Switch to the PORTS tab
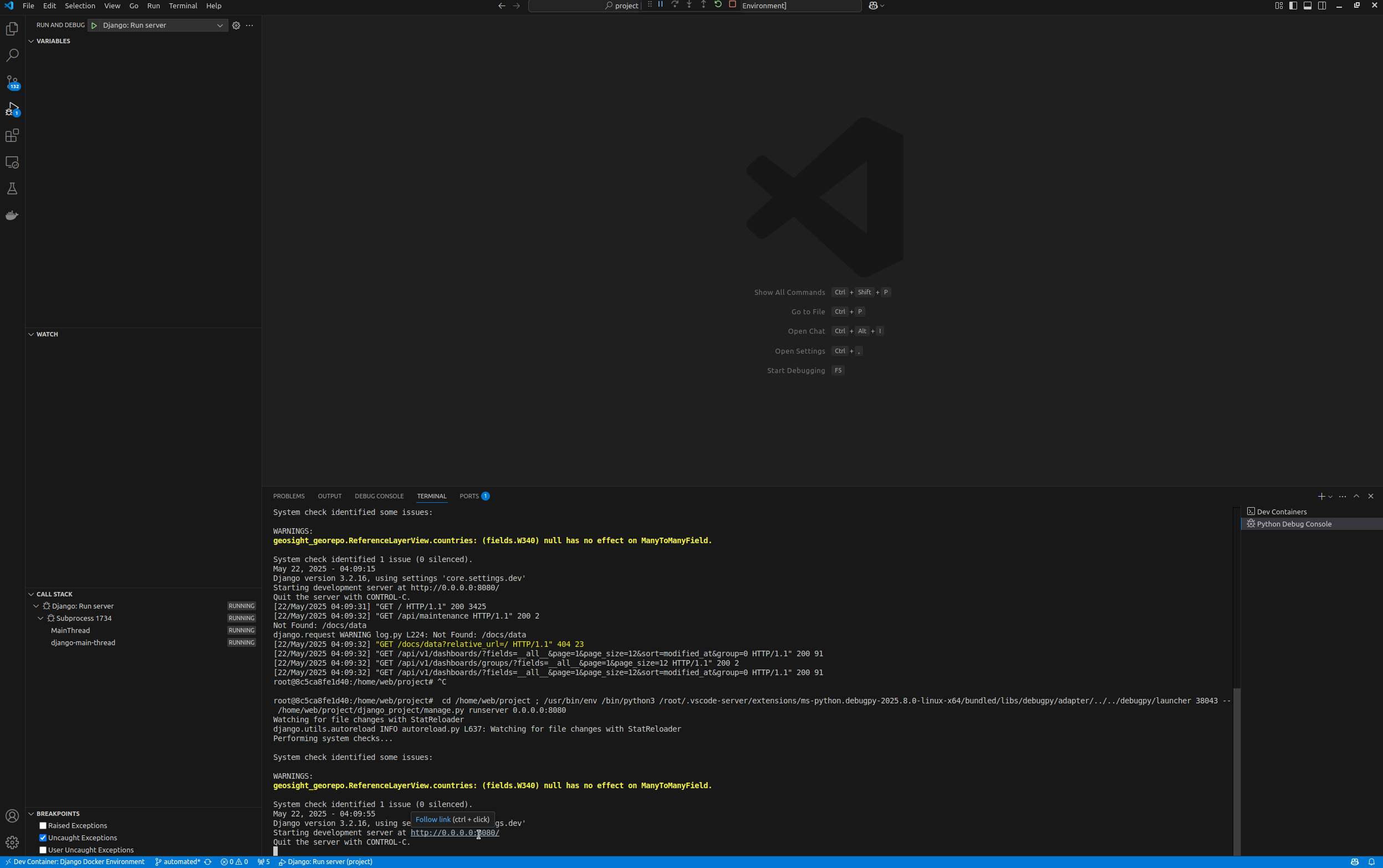1383x868 pixels. coord(474,496)
